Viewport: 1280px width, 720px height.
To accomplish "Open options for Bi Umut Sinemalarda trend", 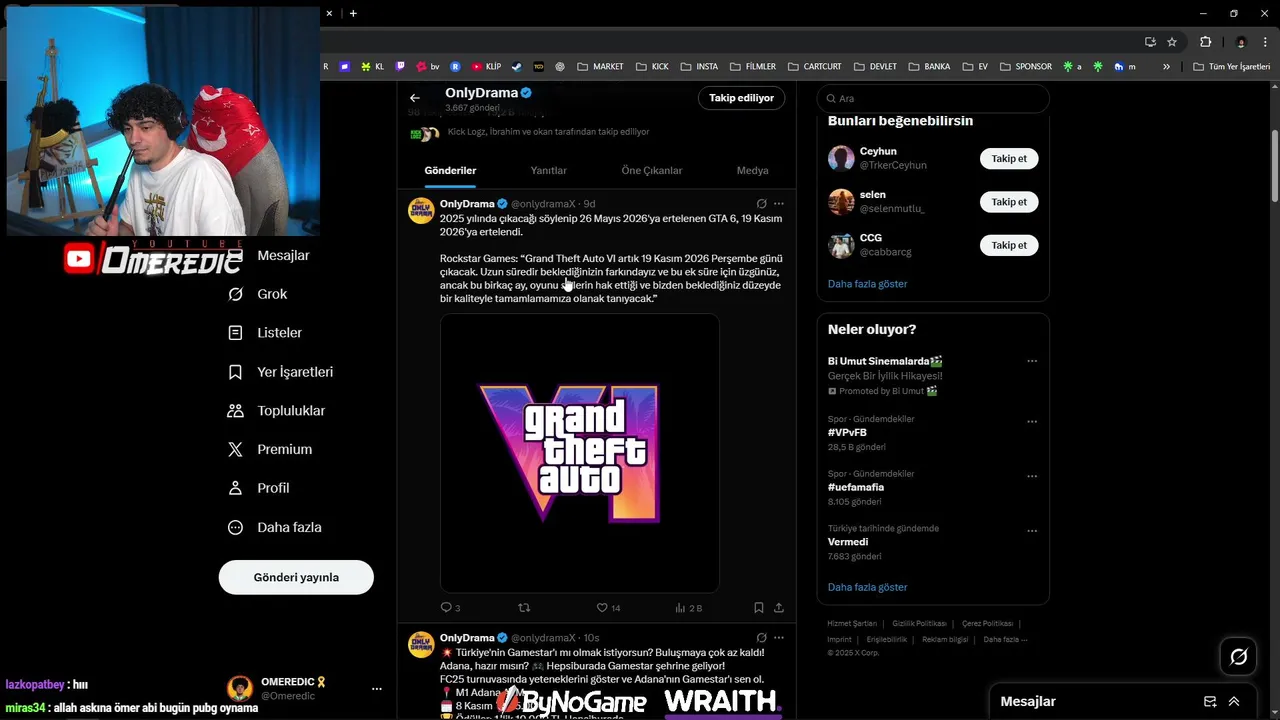I will coord(1032,361).
